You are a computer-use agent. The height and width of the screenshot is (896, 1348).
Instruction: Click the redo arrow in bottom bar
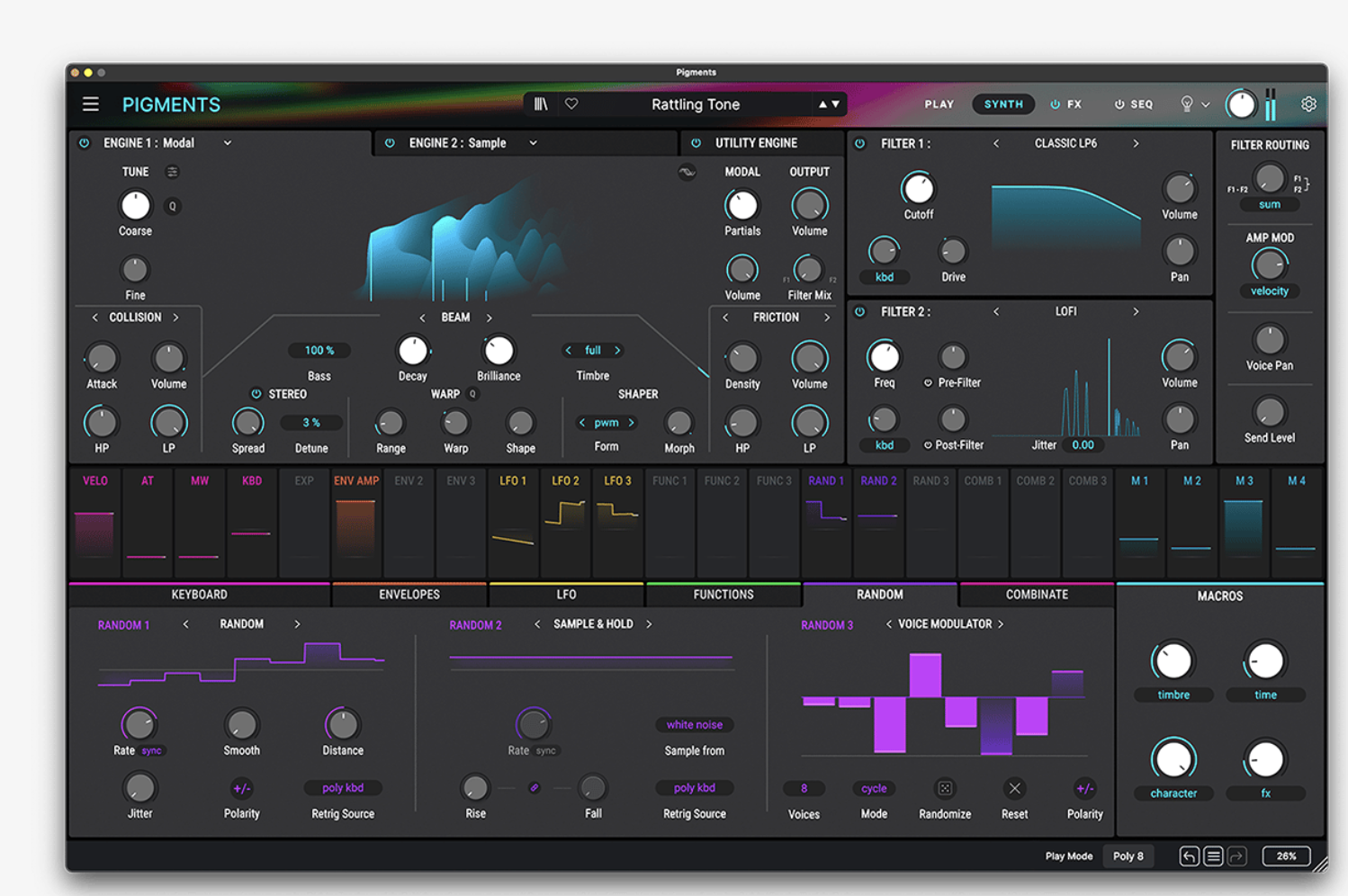[x=1237, y=856]
